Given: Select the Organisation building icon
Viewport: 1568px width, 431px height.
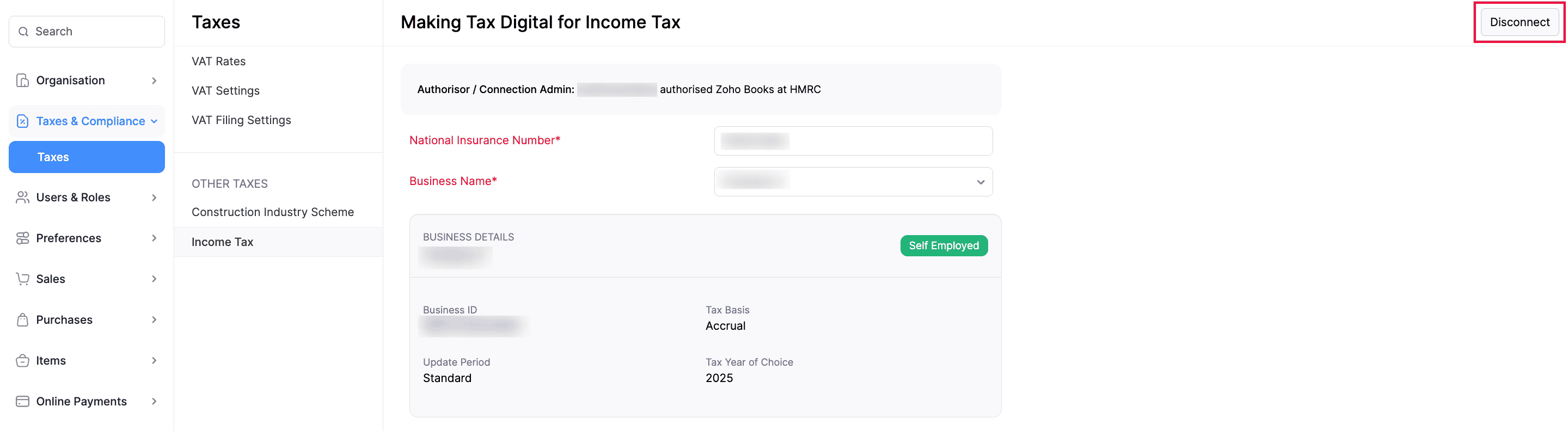Looking at the screenshot, I should tap(22, 80).
